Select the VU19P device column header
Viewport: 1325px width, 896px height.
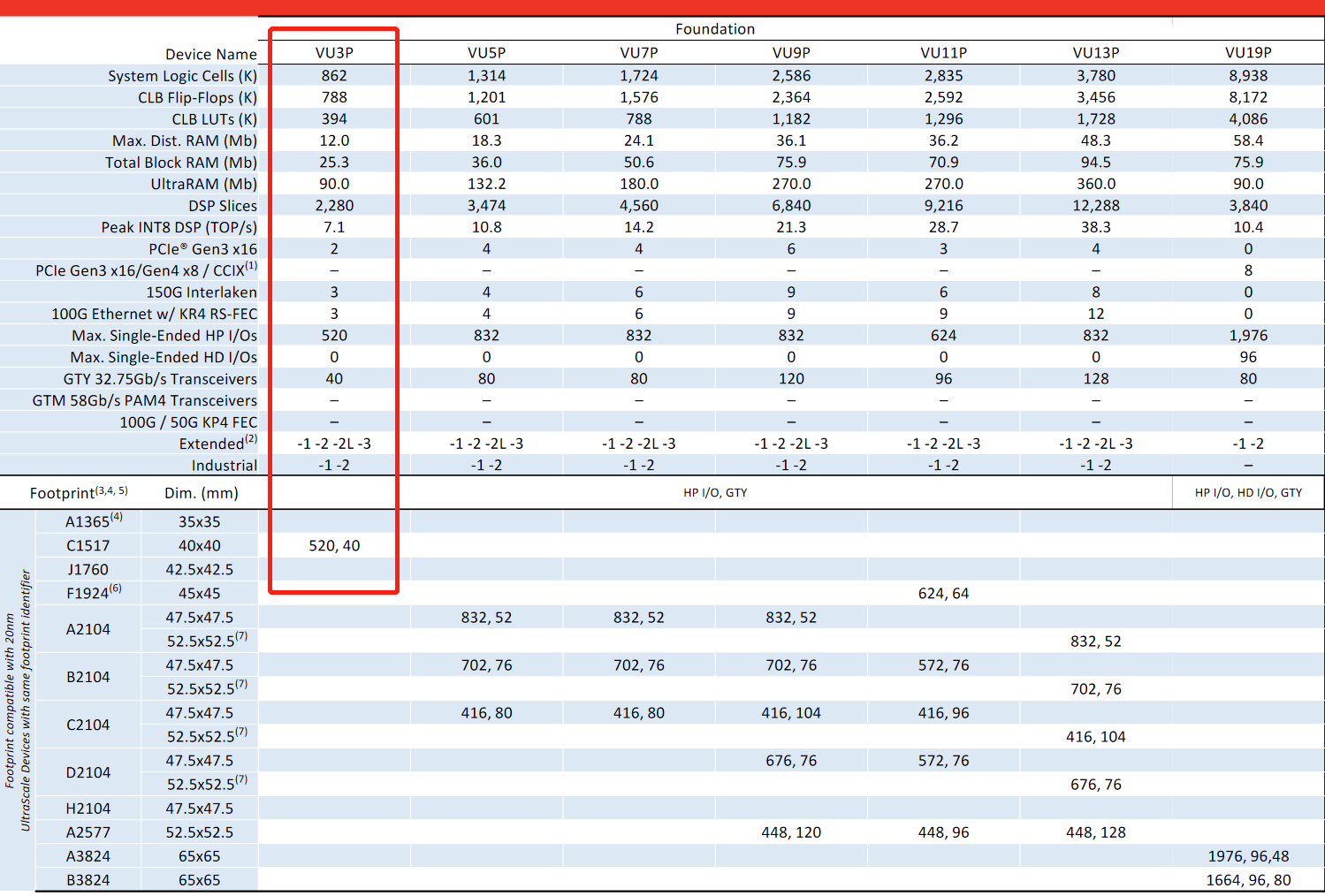1248,53
